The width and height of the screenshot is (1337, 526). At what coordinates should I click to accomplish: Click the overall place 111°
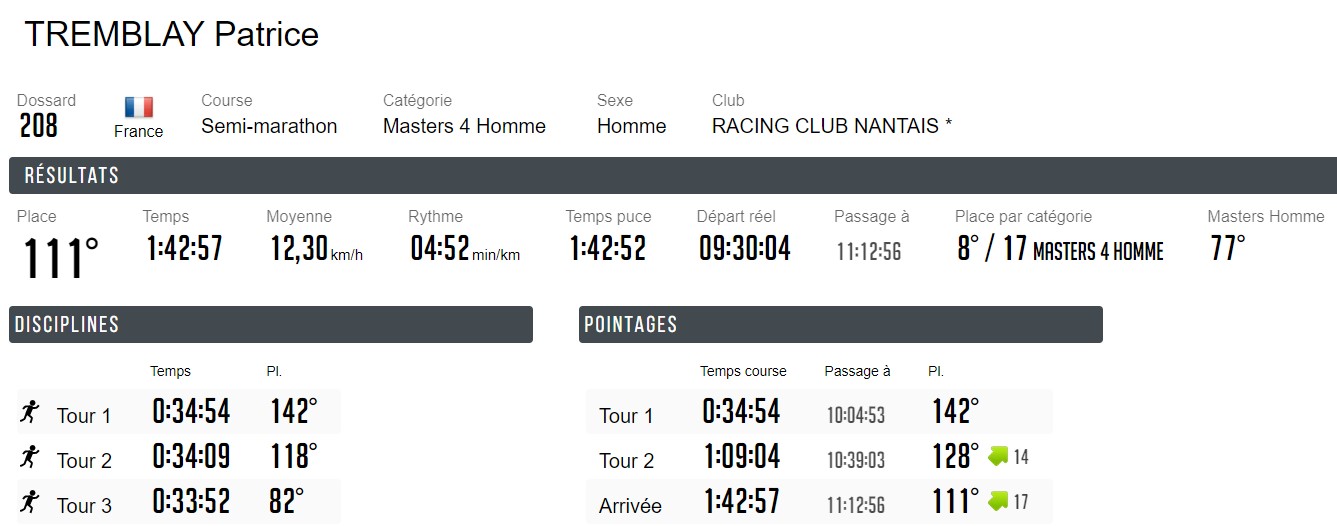(x=61, y=256)
